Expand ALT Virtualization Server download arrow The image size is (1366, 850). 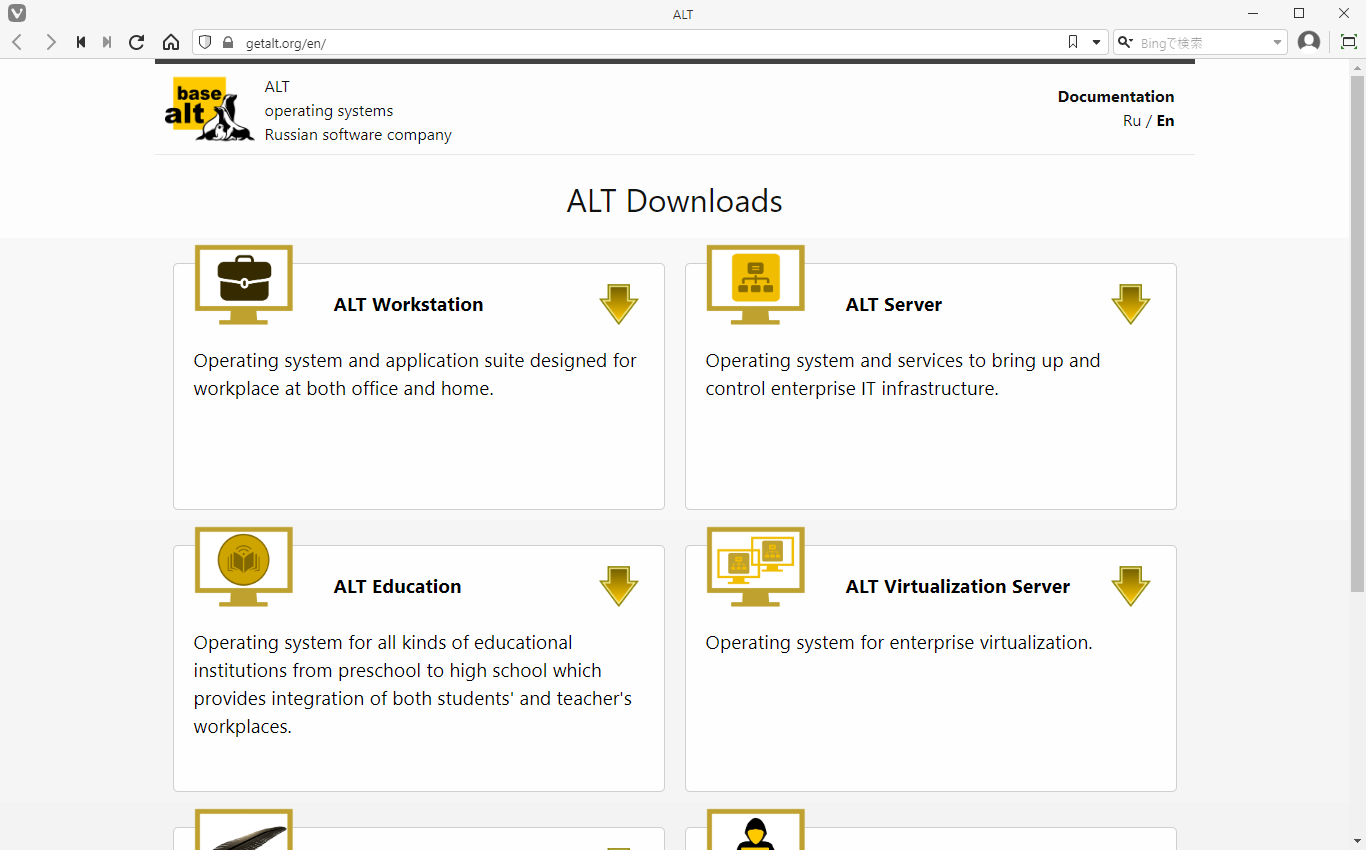pyautogui.click(x=1131, y=586)
